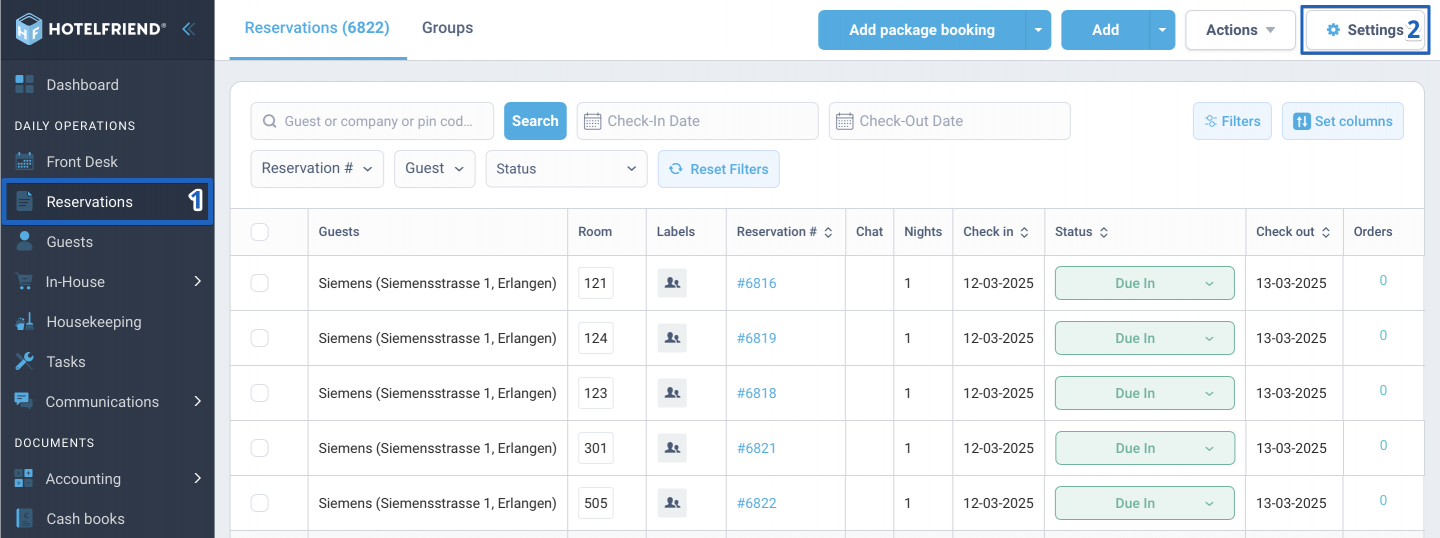Click the Cash books icon
This screenshot has width=1440, height=538.
pyautogui.click(x=25, y=519)
